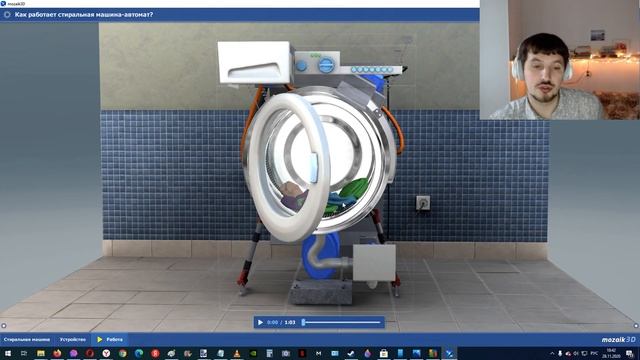Open Yandex Browser white Y icon

click(x=106, y=353)
